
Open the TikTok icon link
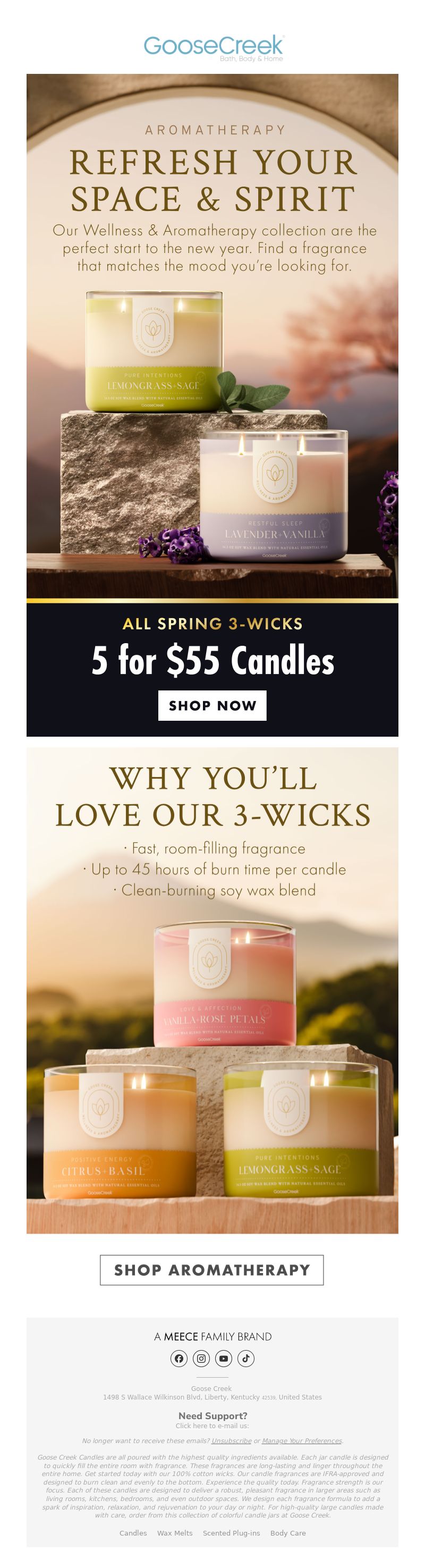pos(246,1358)
